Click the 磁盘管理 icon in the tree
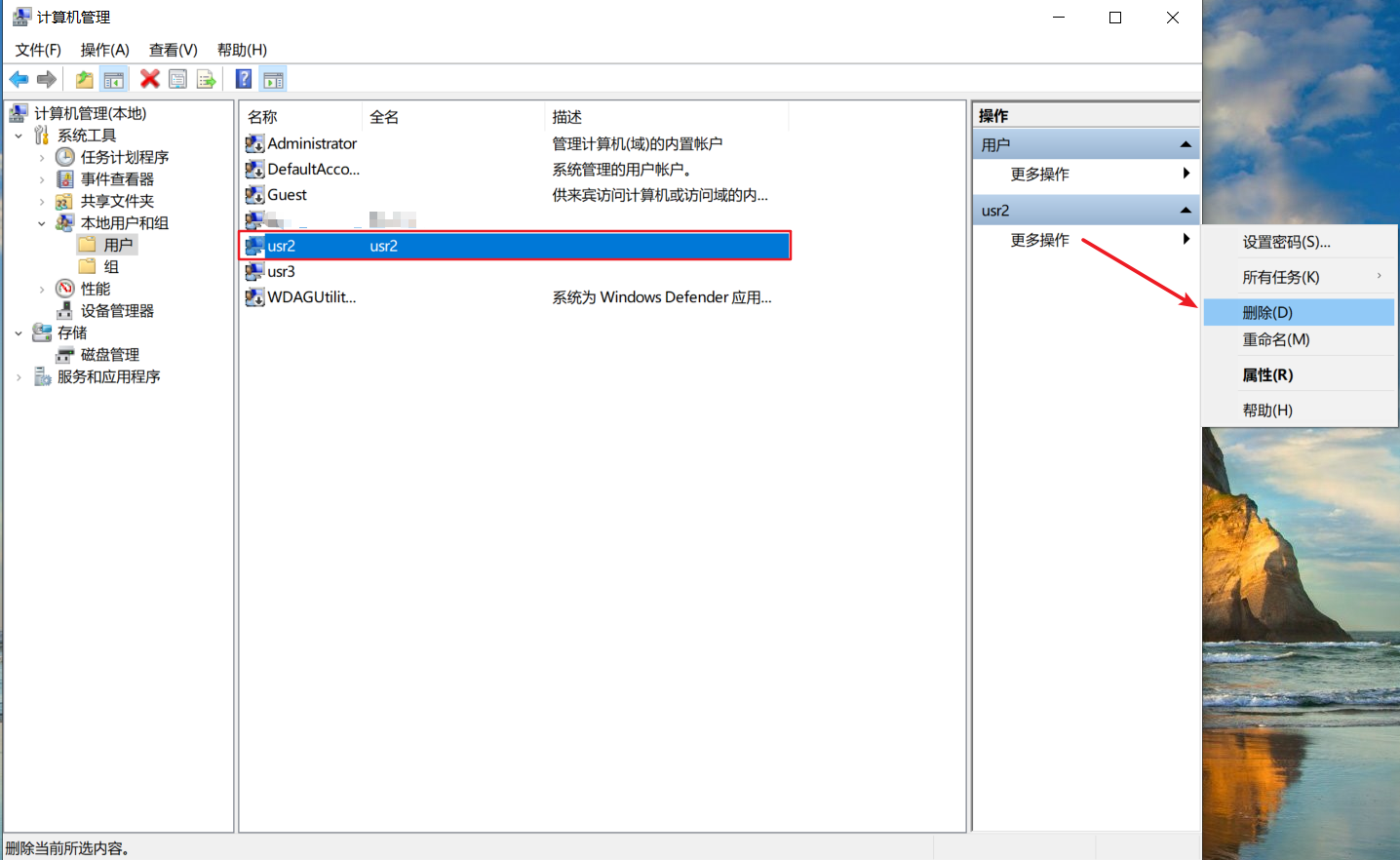 [65, 355]
